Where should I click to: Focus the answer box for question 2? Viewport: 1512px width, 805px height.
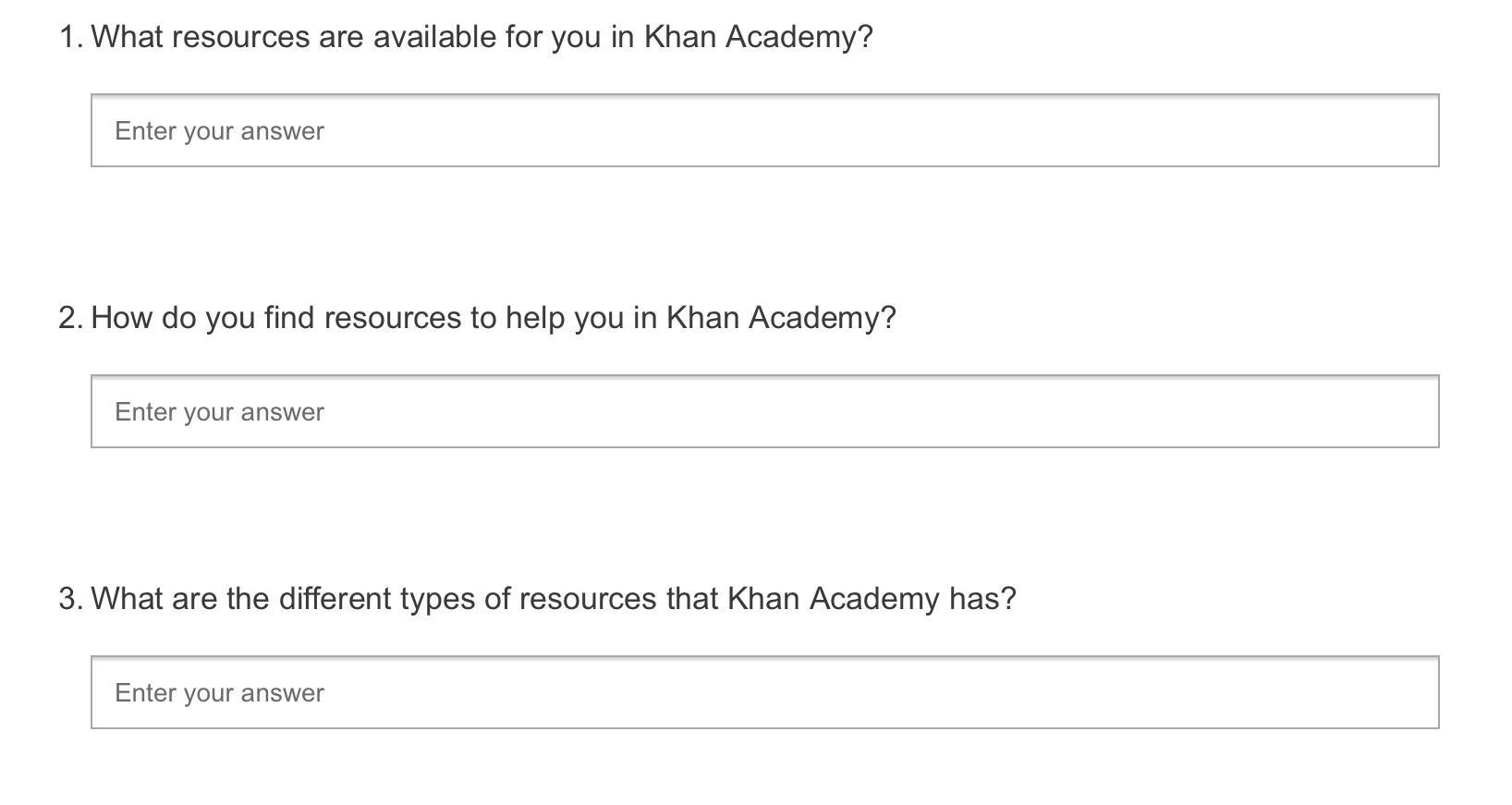click(764, 411)
